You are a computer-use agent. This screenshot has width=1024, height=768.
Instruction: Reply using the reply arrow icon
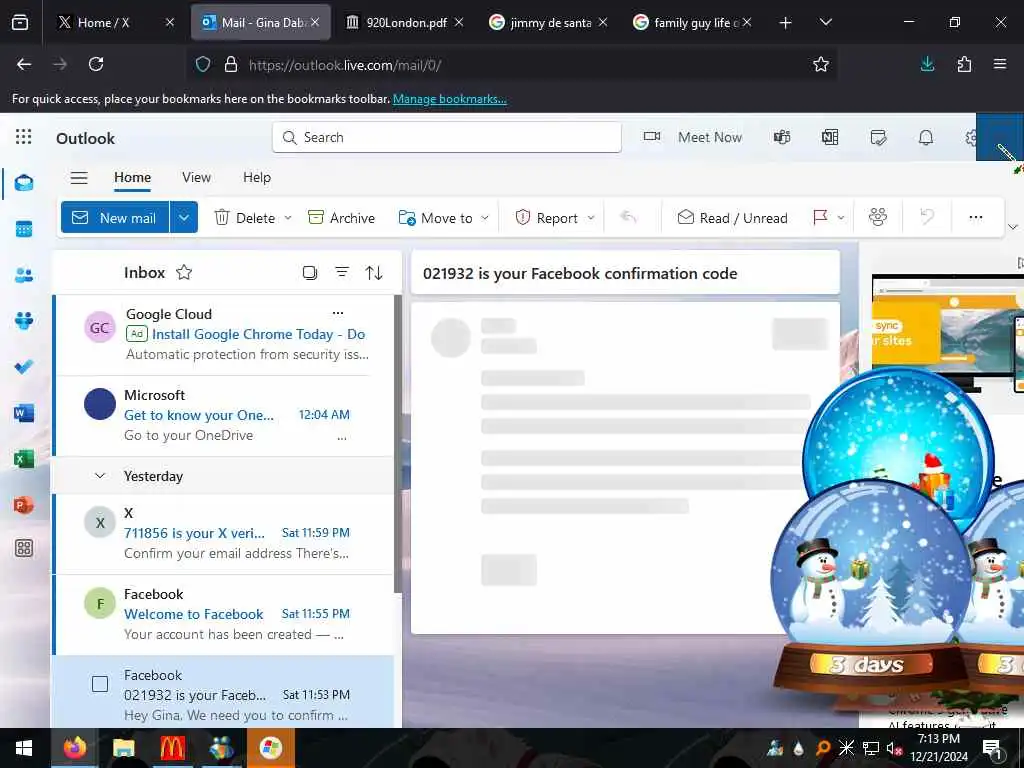pos(628,217)
